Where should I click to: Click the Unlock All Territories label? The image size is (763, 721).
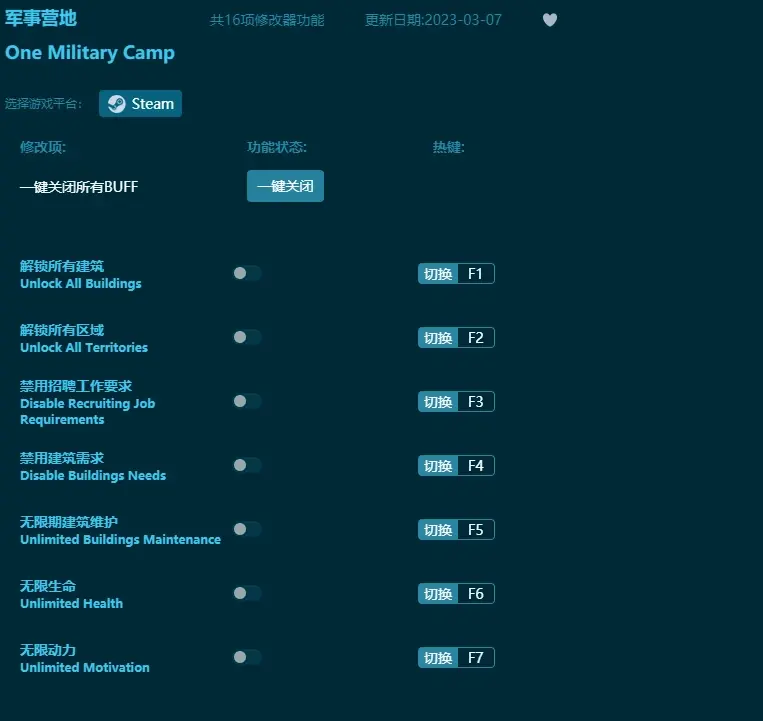click(84, 347)
